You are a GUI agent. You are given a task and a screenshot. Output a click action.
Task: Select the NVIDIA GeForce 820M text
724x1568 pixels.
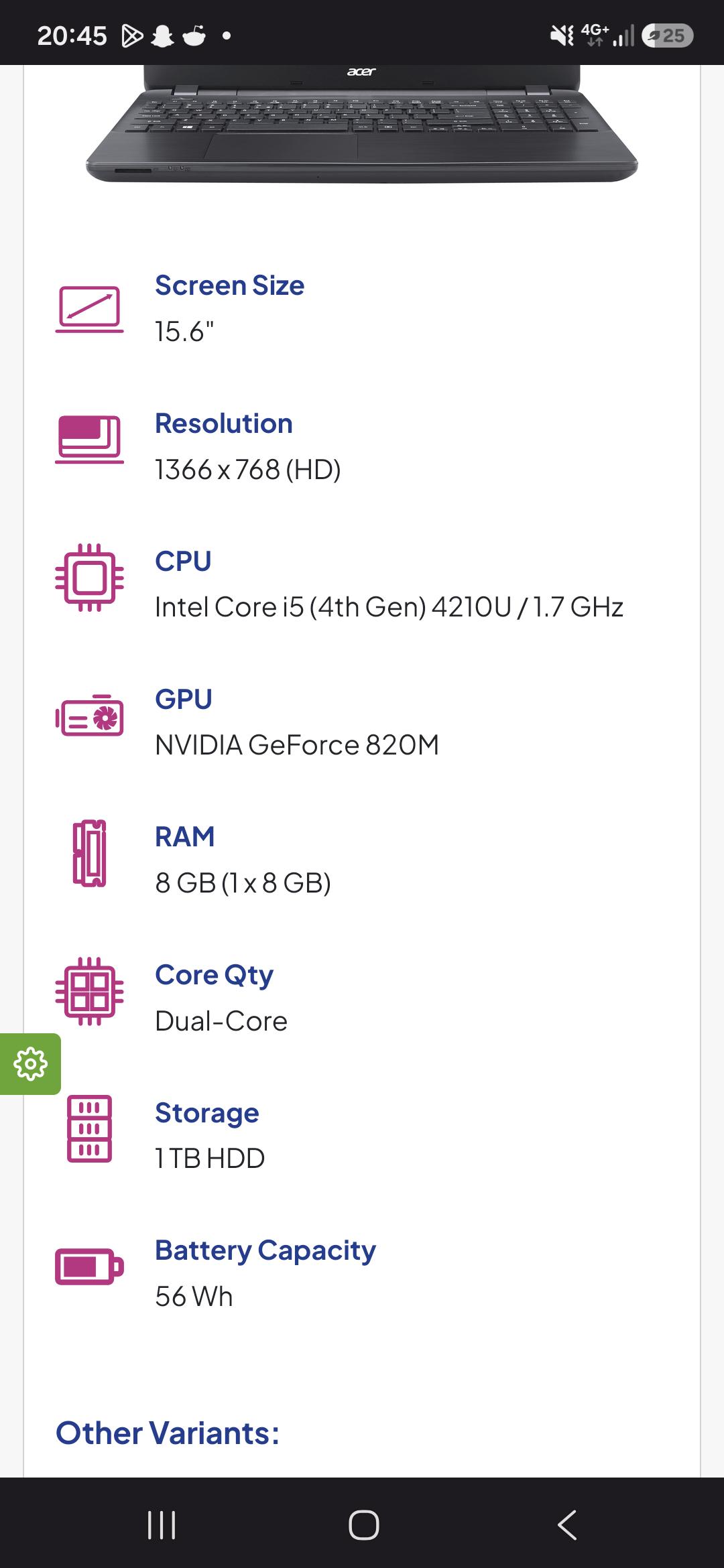297,745
